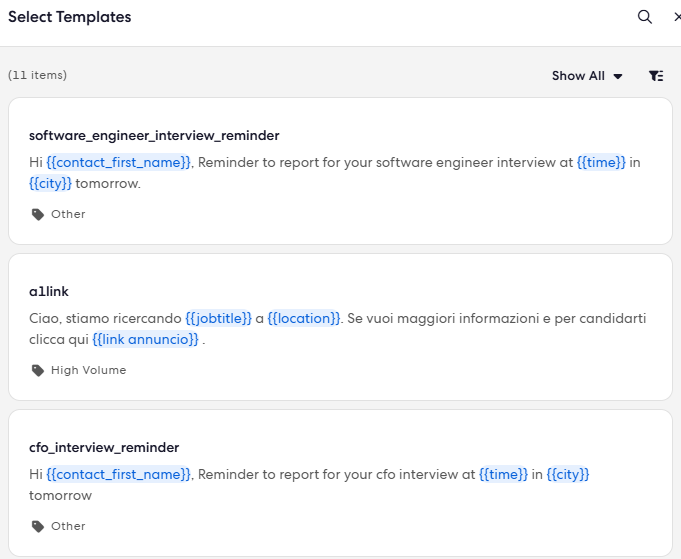Click the Other label on software engineer card
The height and width of the screenshot is (559, 681).
(x=68, y=215)
